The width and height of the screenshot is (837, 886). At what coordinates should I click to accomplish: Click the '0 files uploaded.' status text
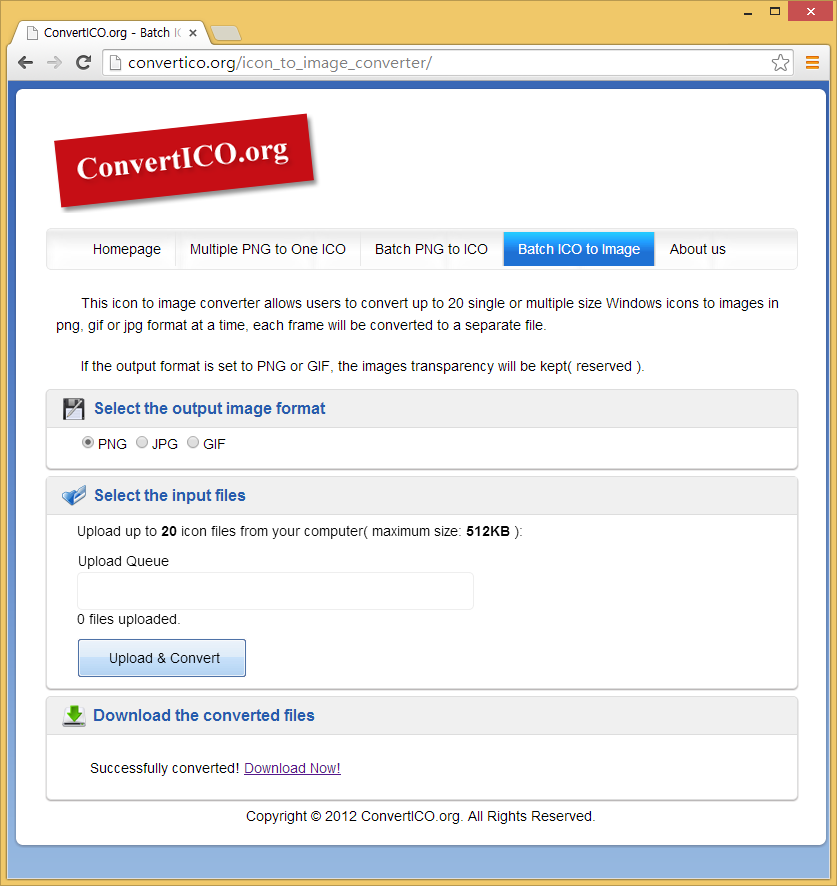click(x=129, y=619)
